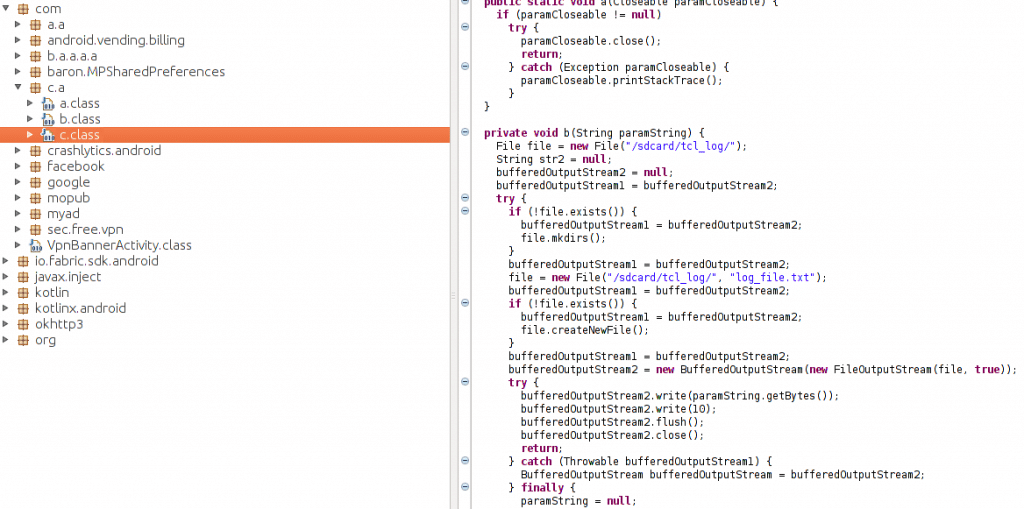Image resolution: width=1024 pixels, height=509 pixels.
Task: Click 'bufferedOutputStream2.flush();' line
Action: coord(613,422)
